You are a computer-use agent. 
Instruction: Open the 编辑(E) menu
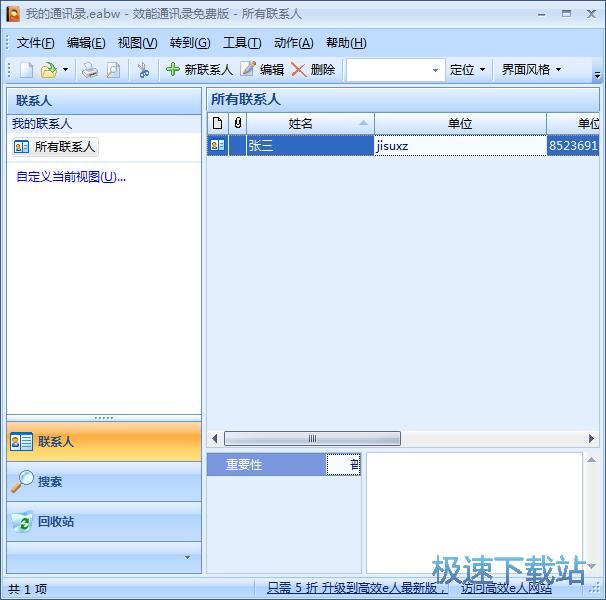click(x=86, y=43)
